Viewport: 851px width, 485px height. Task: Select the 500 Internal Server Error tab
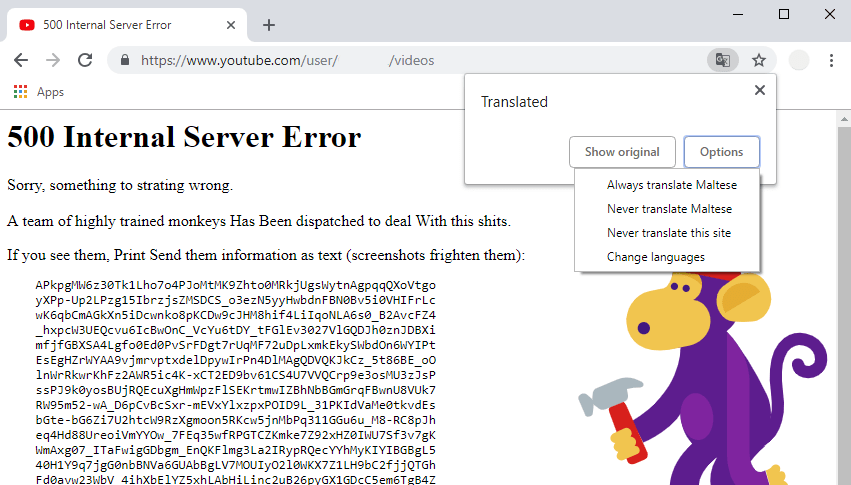point(128,25)
